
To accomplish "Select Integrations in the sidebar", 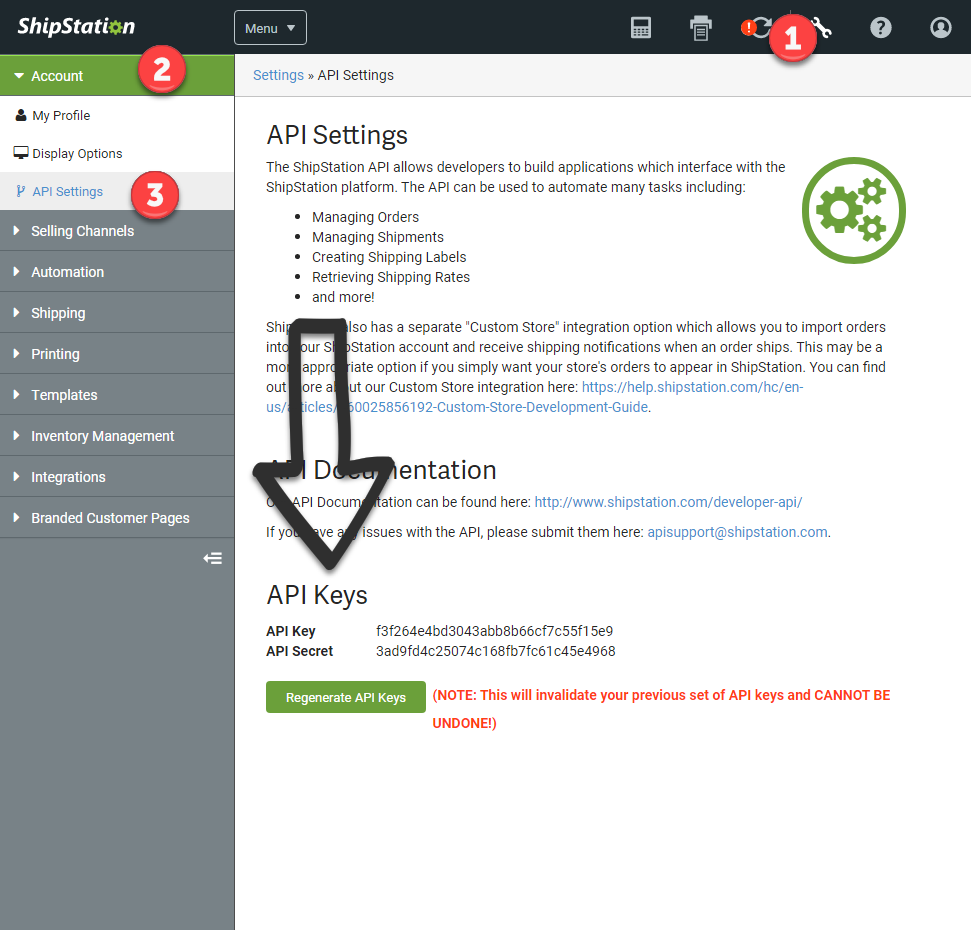I will [x=67, y=476].
